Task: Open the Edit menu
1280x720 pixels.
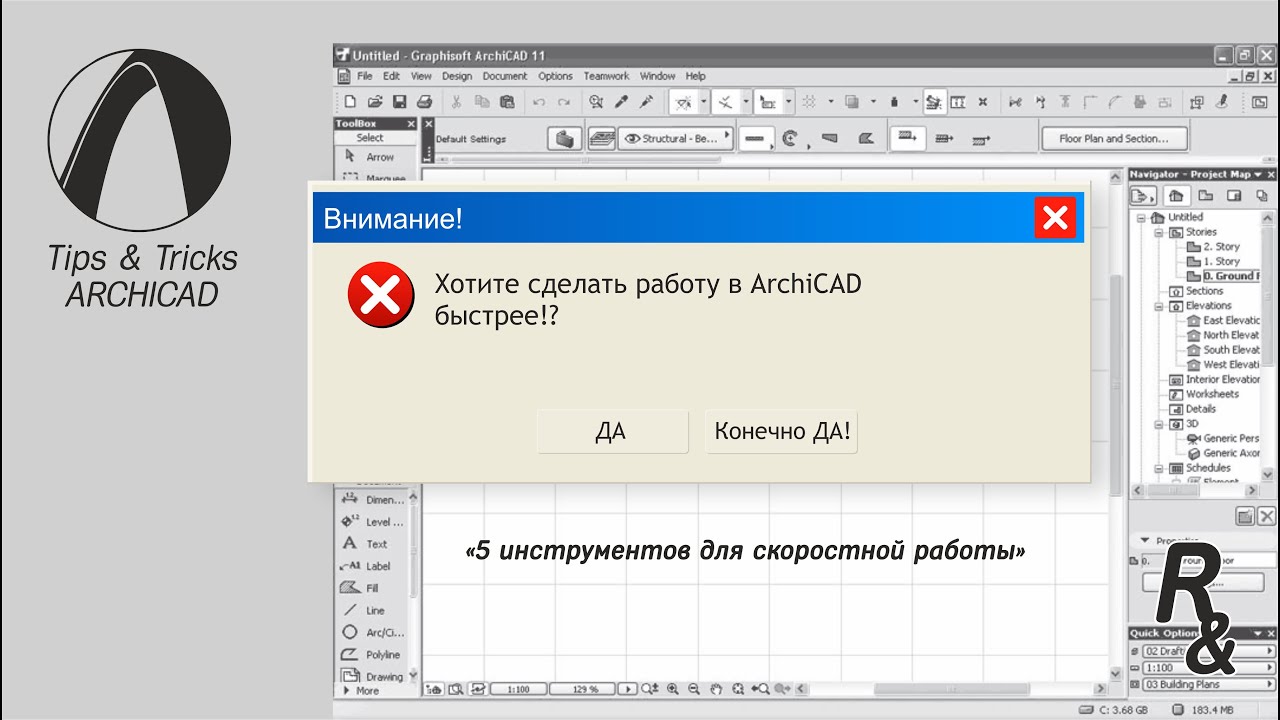Action: pos(391,76)
